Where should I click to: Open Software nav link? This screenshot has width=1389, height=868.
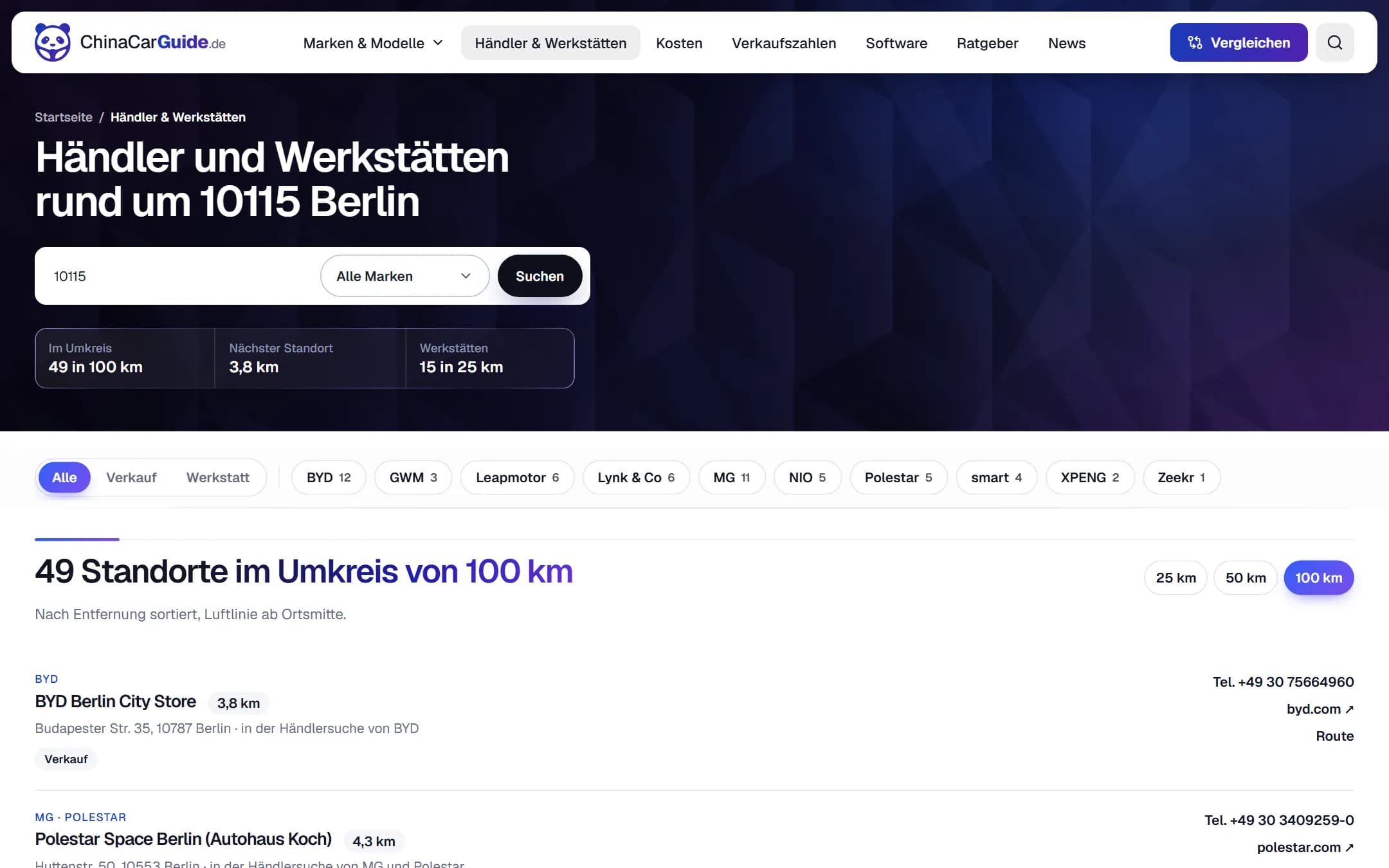tap(896, 43)
